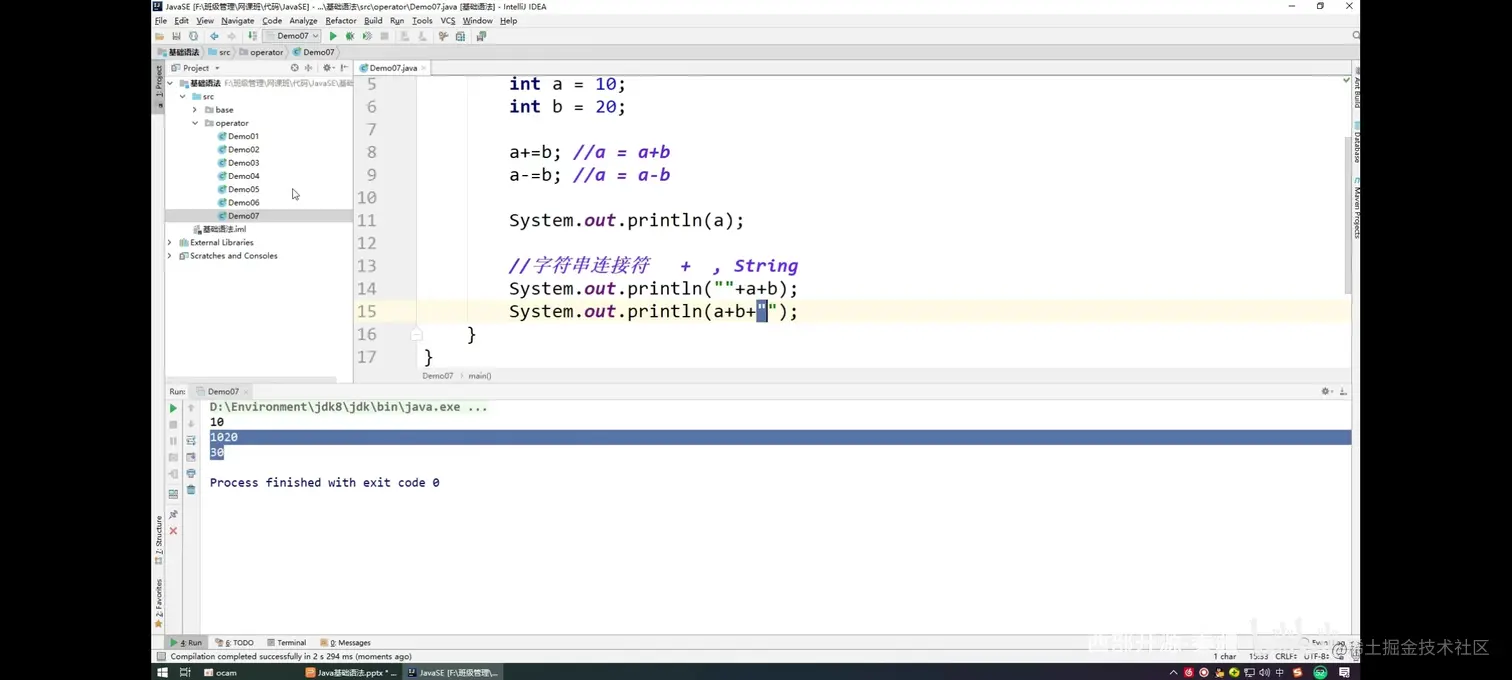Rerun the program from the Run panel
This screenshot has height=680, width=1512.
172,407
